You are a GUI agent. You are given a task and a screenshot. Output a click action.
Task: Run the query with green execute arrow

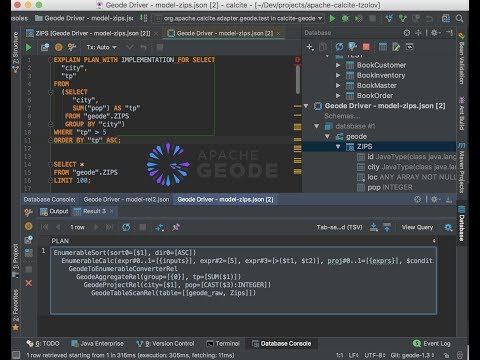pos(29,48)
